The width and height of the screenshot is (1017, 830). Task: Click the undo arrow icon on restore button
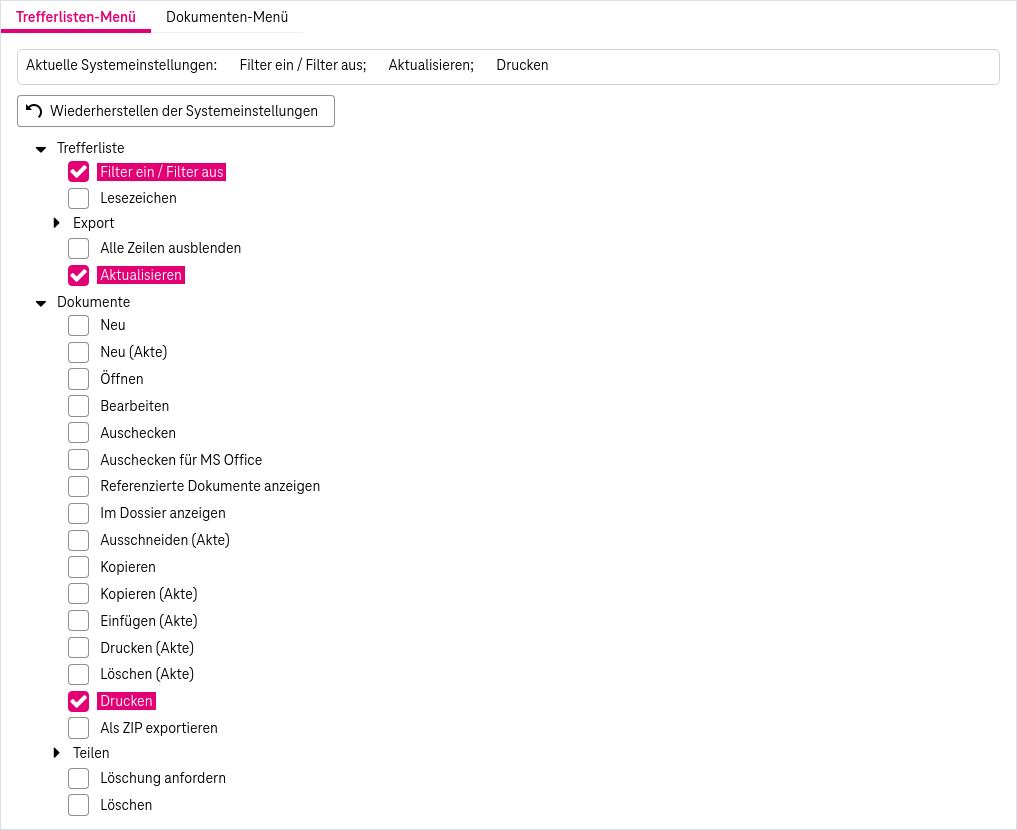(x=34, y=111)
